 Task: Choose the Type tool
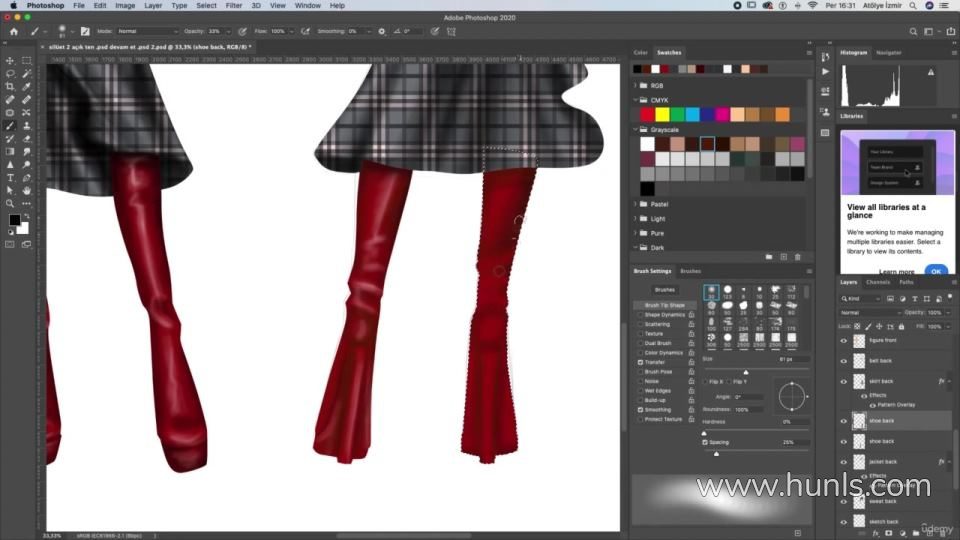click(x=11, y=178)
